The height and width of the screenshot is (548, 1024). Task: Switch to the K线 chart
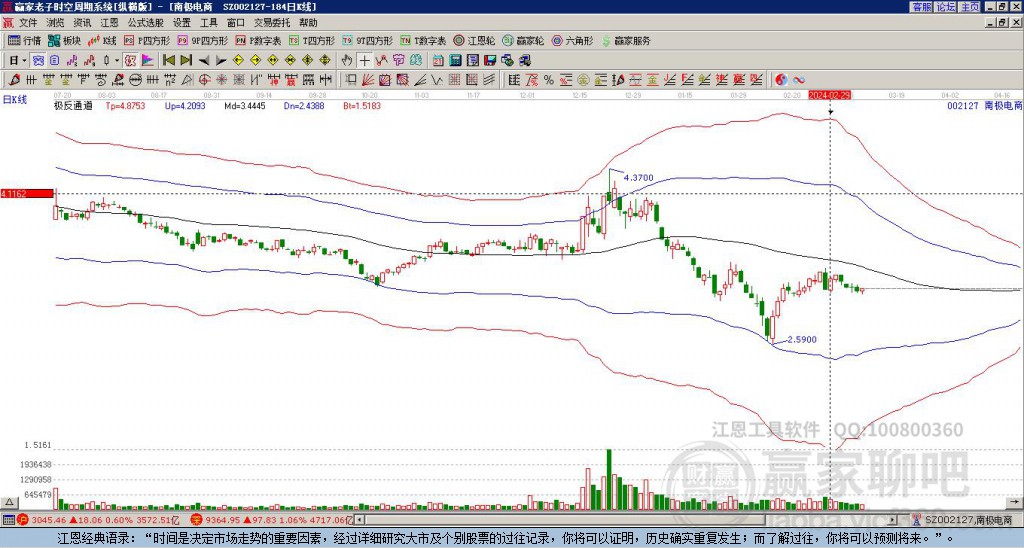103,40
